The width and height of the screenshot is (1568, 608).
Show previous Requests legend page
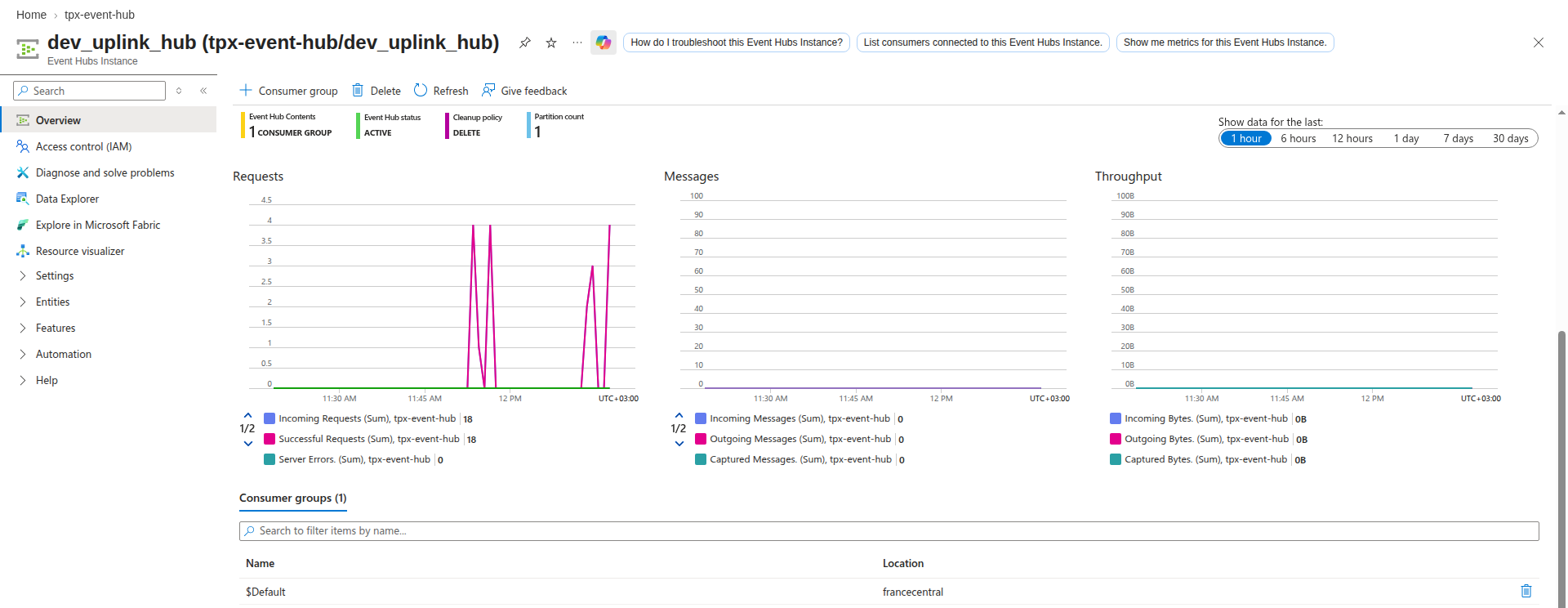pos(247,416)
